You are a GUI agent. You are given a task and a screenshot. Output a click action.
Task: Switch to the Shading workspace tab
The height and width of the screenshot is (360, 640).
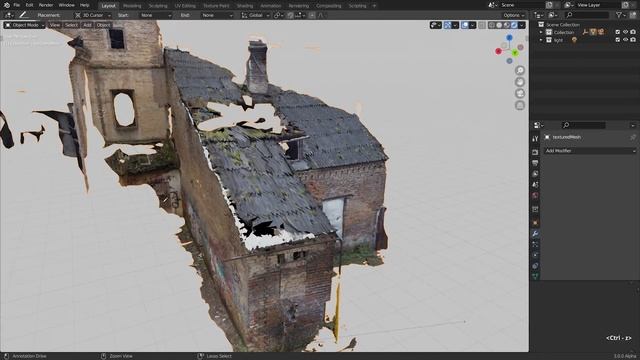(245, 6)
